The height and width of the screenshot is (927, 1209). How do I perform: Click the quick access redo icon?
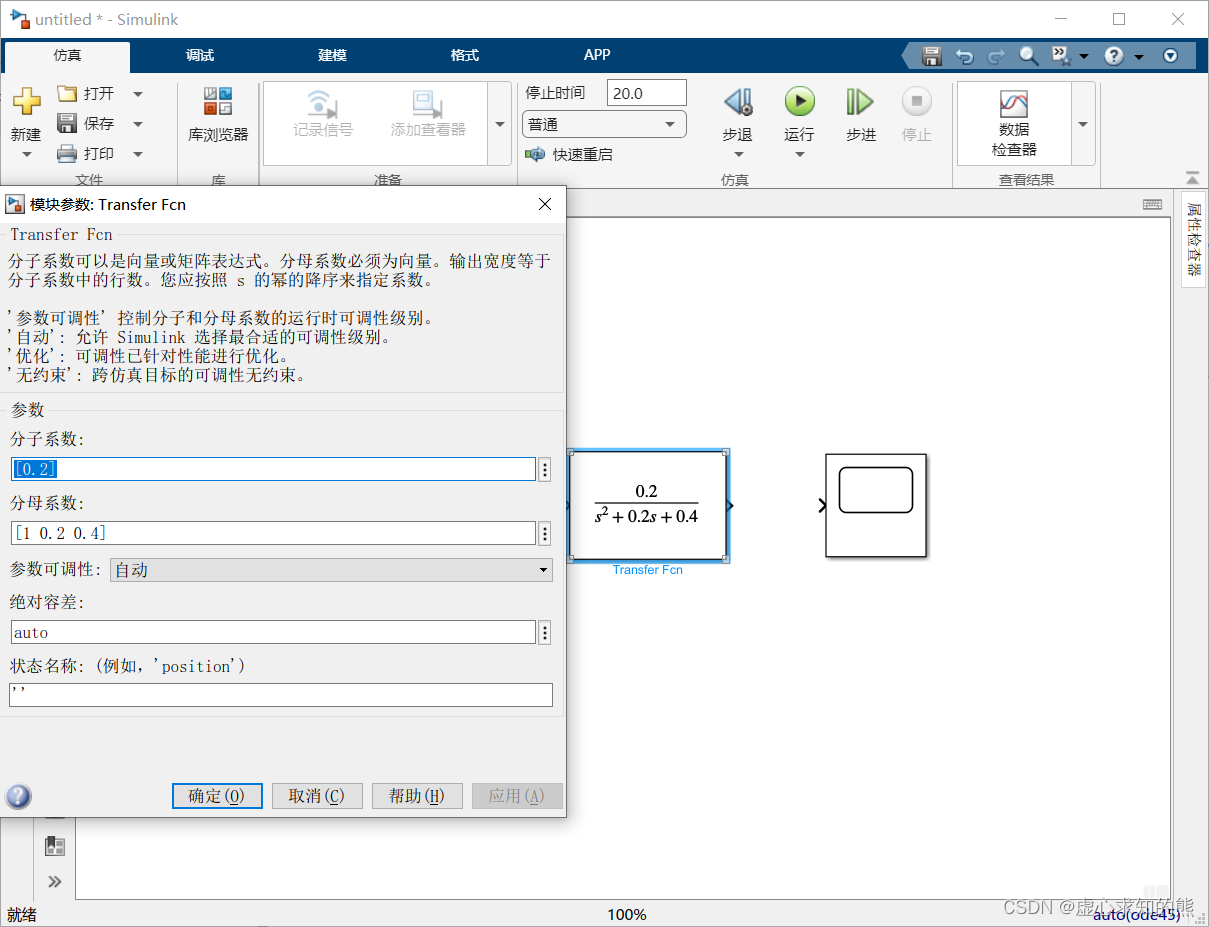pos(996,56)
